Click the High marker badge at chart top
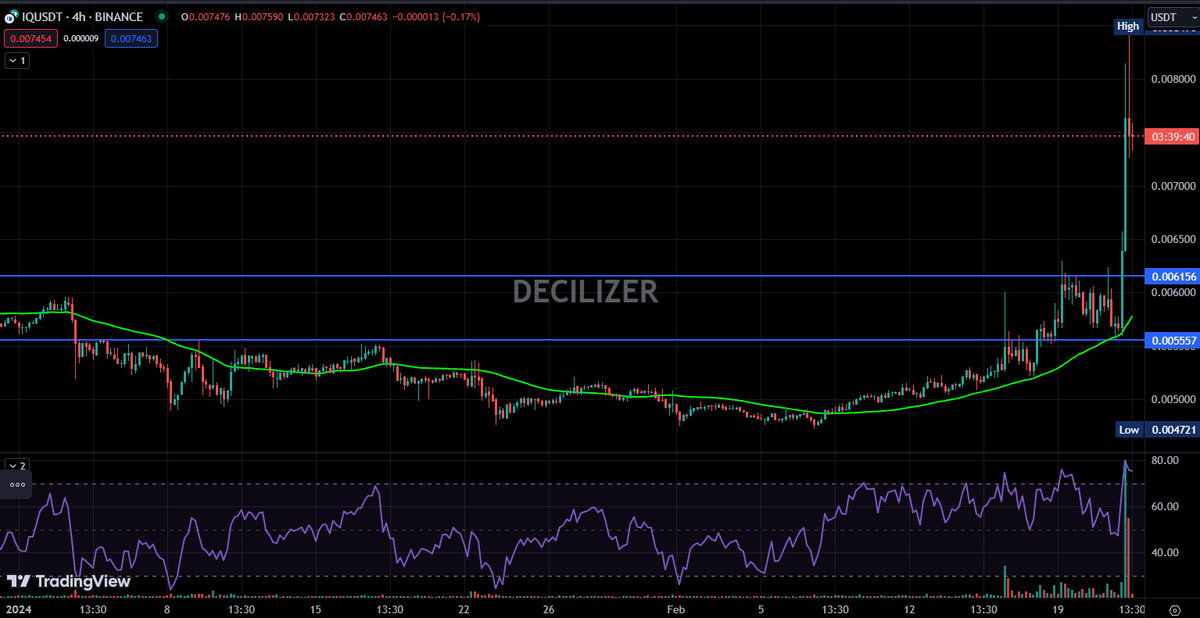The width and height of the screenshot is (1200, 618). click(x=1127, y=26)
